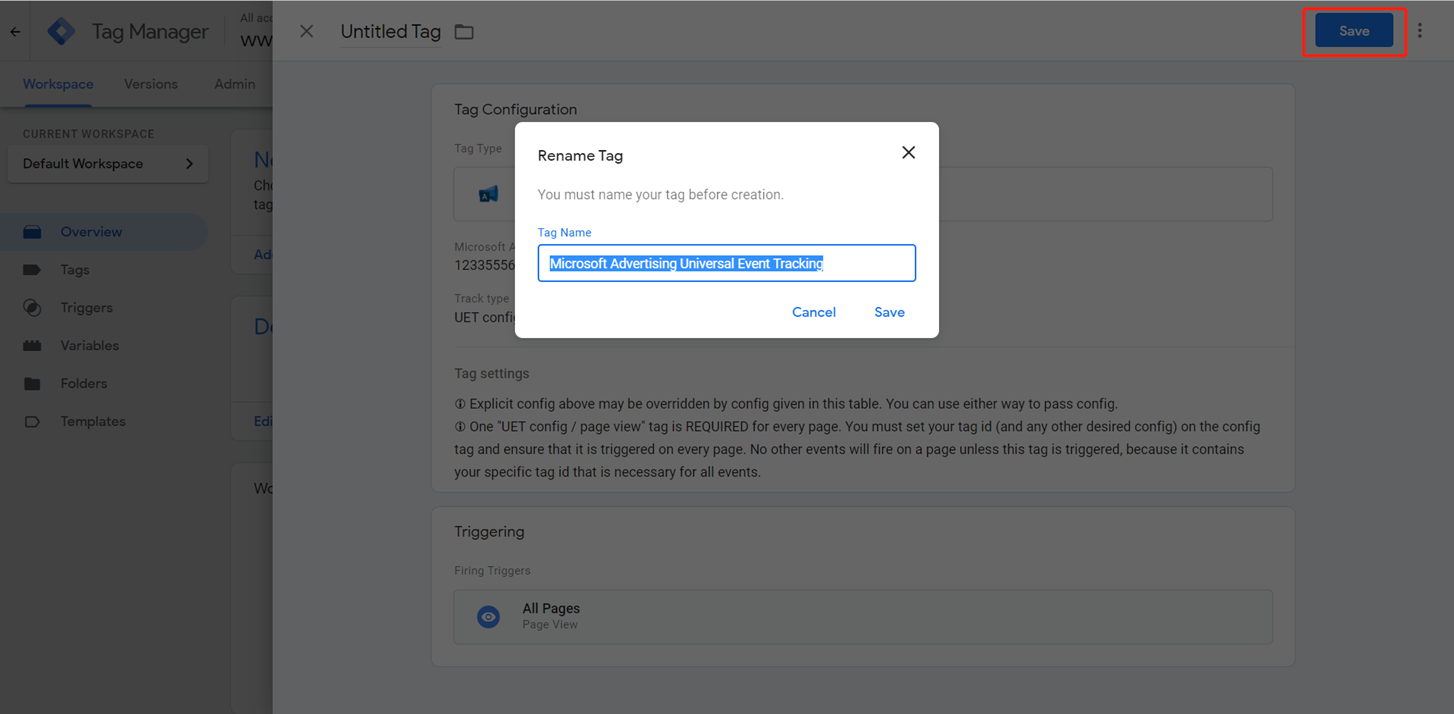Switch to the Admin tab

235,84
